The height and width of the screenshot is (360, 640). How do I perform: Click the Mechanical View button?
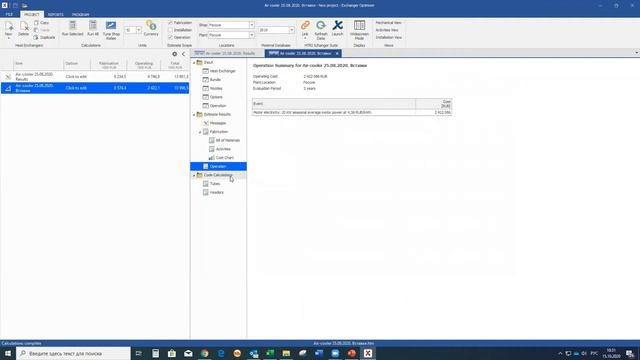tap(388, 23)
